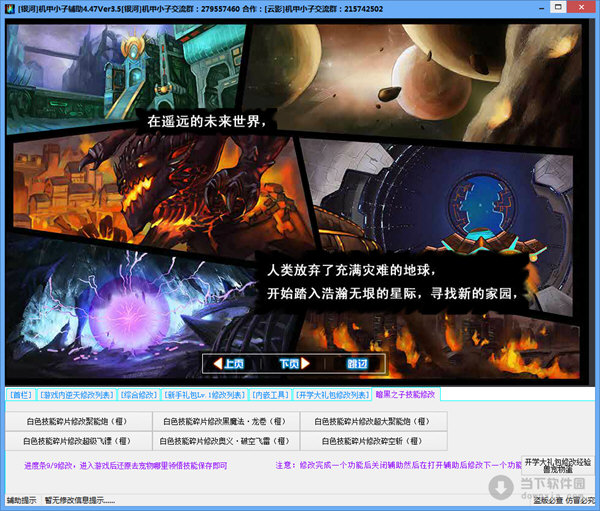Click the purple 进度条9/9修改 instruction text

click(126, 465)
